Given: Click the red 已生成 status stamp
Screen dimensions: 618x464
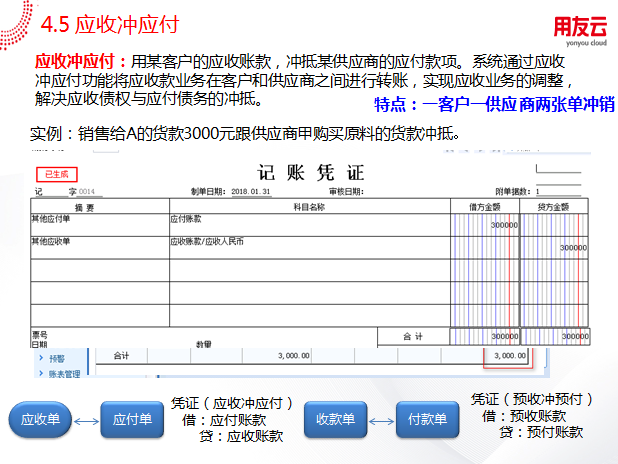Looking at the screenshot, I should pyautogui.click(x=52, y=173).
